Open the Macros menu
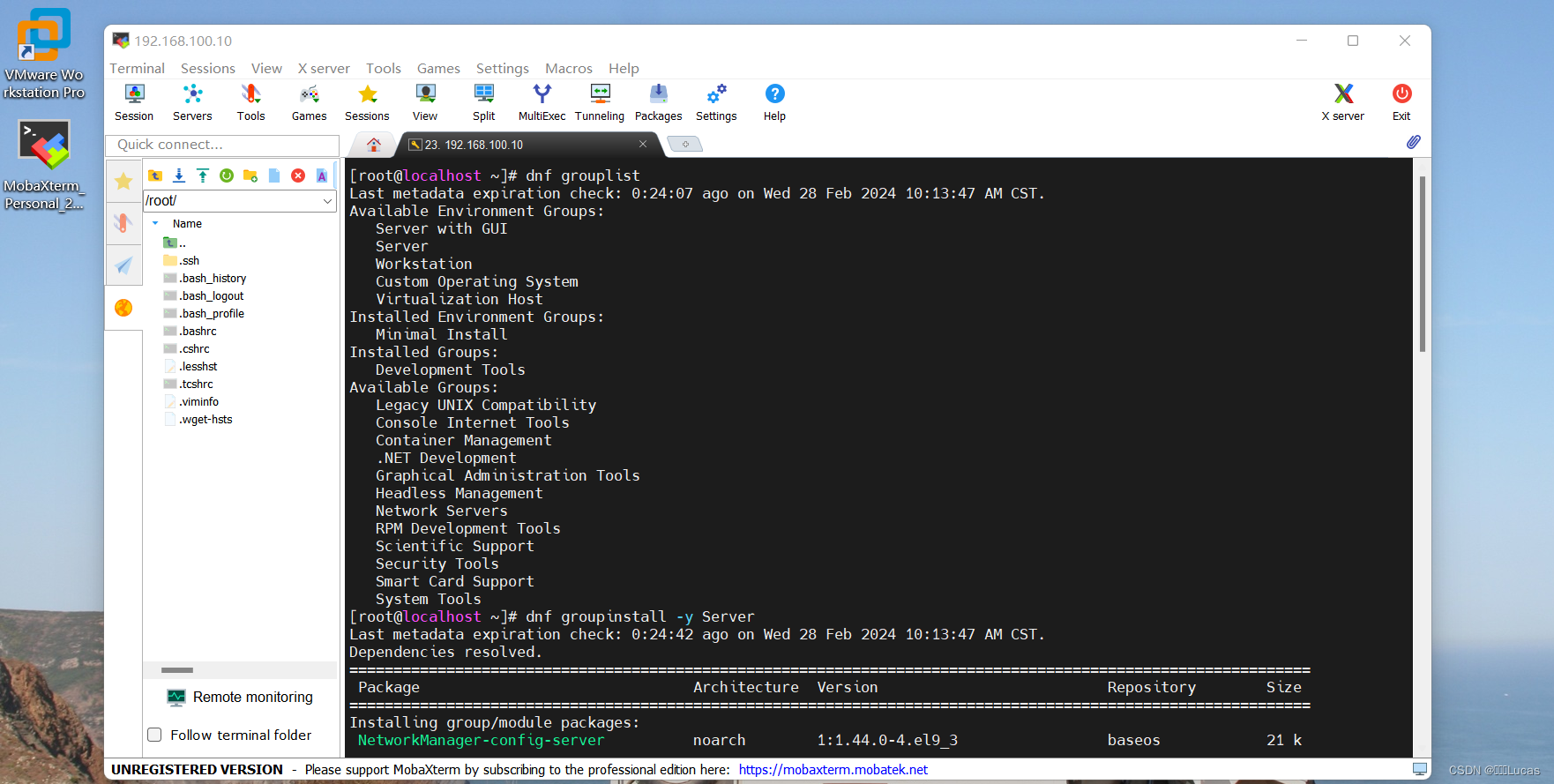This screenshot has width=1554, height=784. coord(569,68)
